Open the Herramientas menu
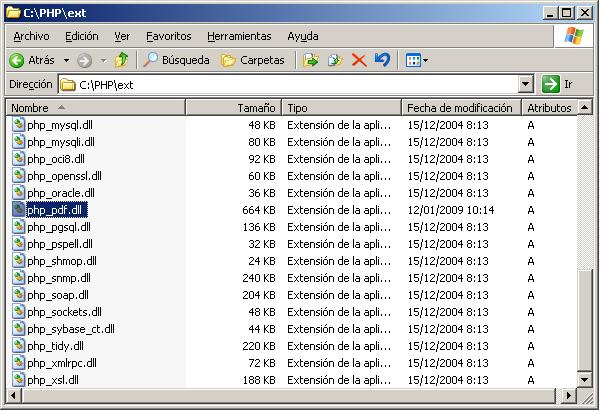599x410 pixels. tap(239, 36)
